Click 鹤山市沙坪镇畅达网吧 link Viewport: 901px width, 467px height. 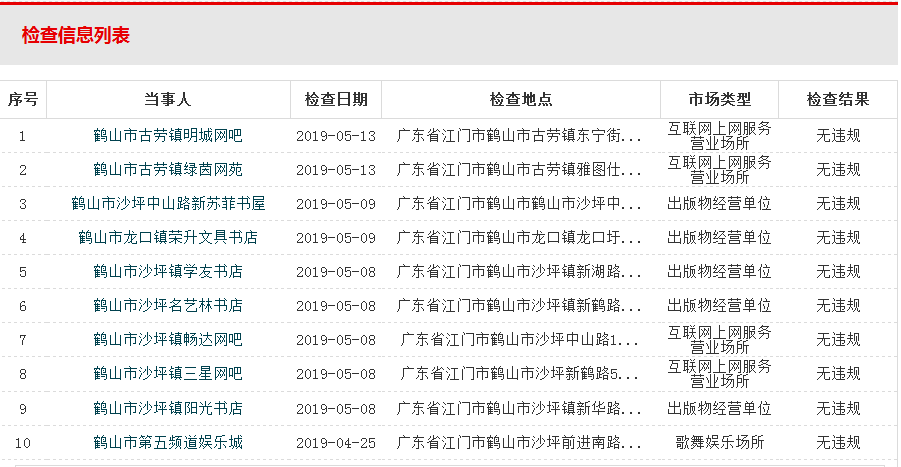point(168,340)
